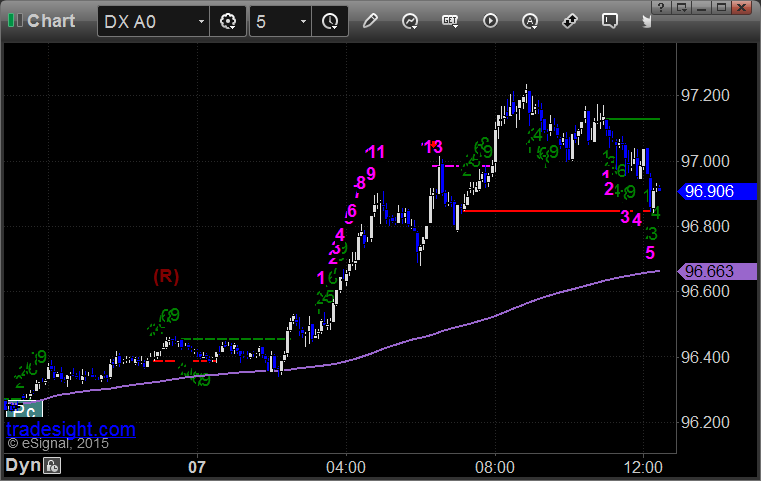Viewport: 761px width, 481px height.
Task: Click the magenta 5 count label
Action: (x=650, y=253)
